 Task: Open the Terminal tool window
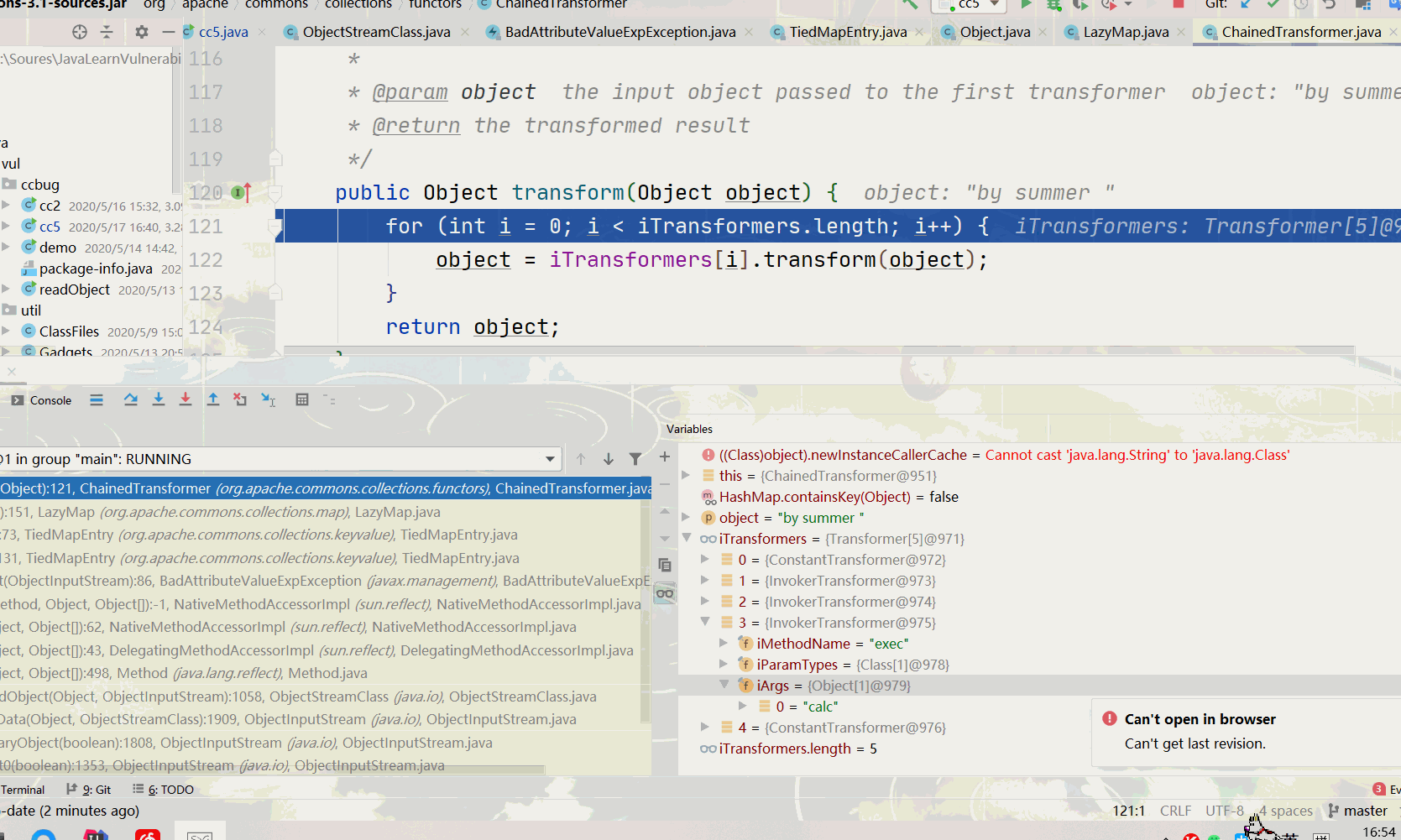click(23, 790)
